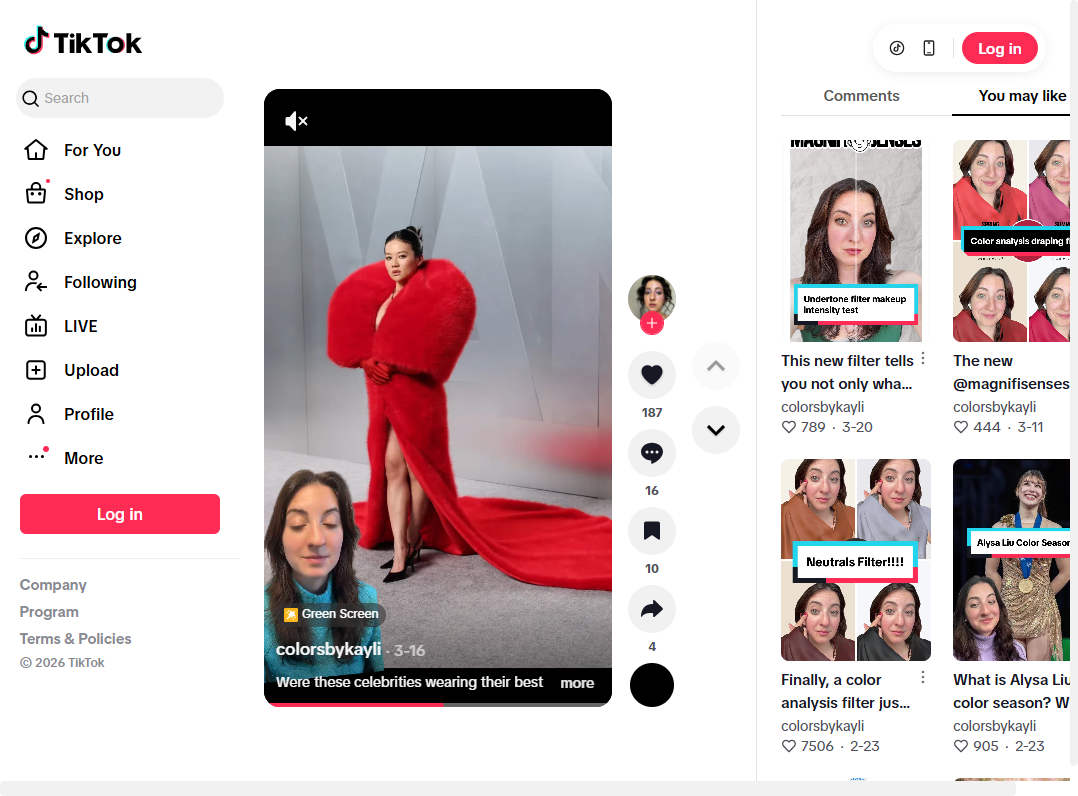
Task: Switch to the Comments tab
Action: pyautogui.click(x=861, y=96)
